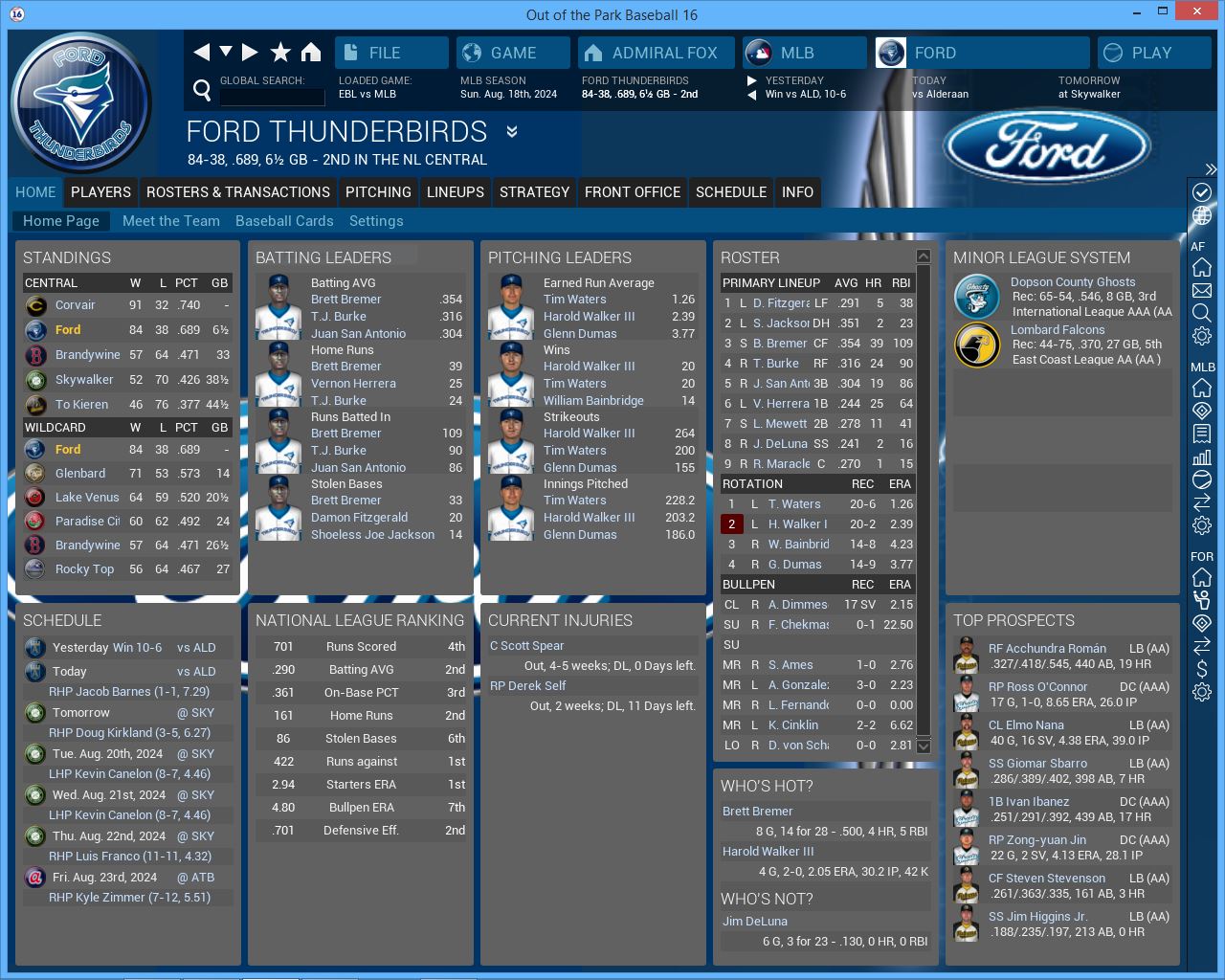Image resolution: width=1225 pixels, height=980 pixels.
Task: Click the Global Search input field
Action: pyautogui.click(x=273, y=96)
